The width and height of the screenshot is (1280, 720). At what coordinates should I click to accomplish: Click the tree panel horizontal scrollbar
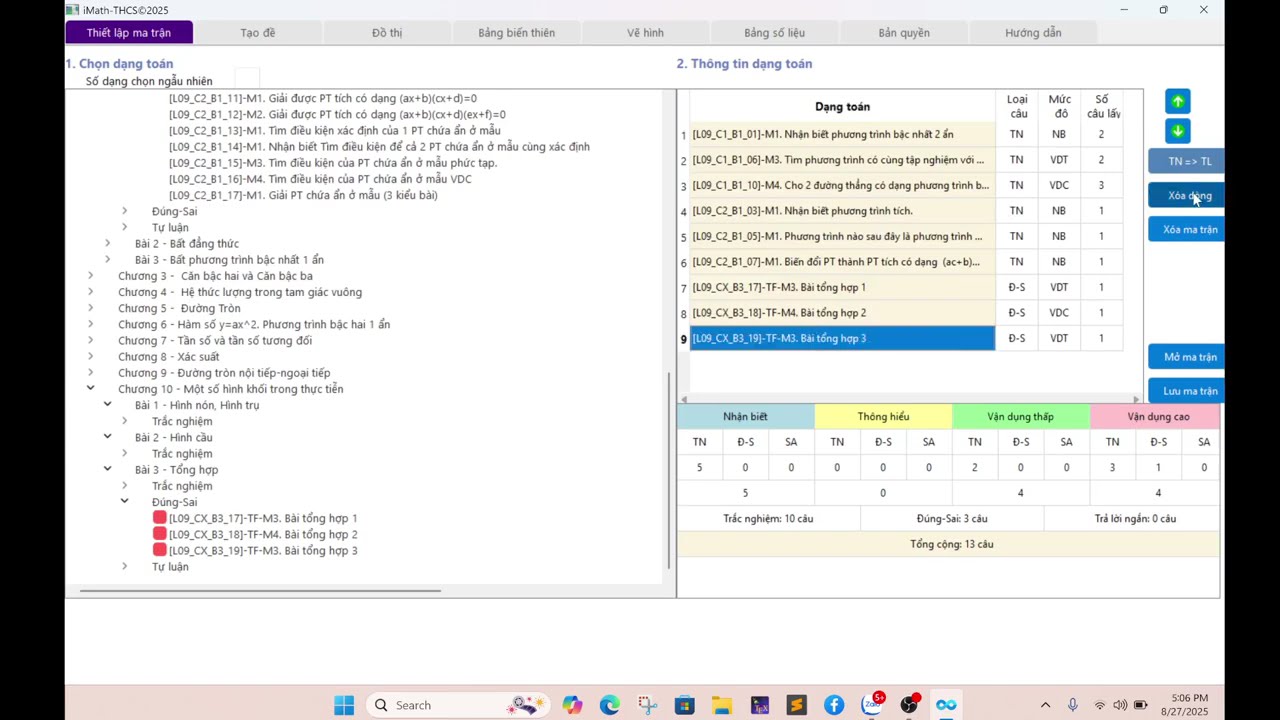[260, 590]
